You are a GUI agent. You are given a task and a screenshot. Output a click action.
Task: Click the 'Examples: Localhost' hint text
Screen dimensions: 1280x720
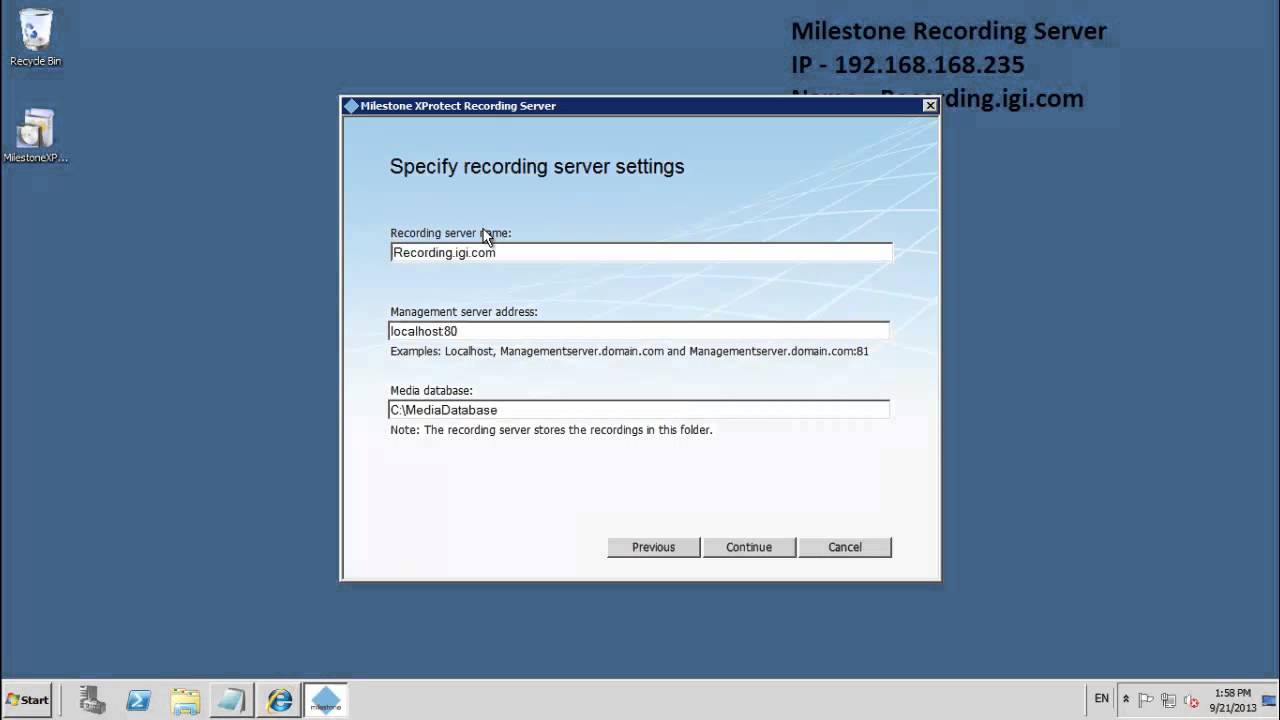(629, 351)
